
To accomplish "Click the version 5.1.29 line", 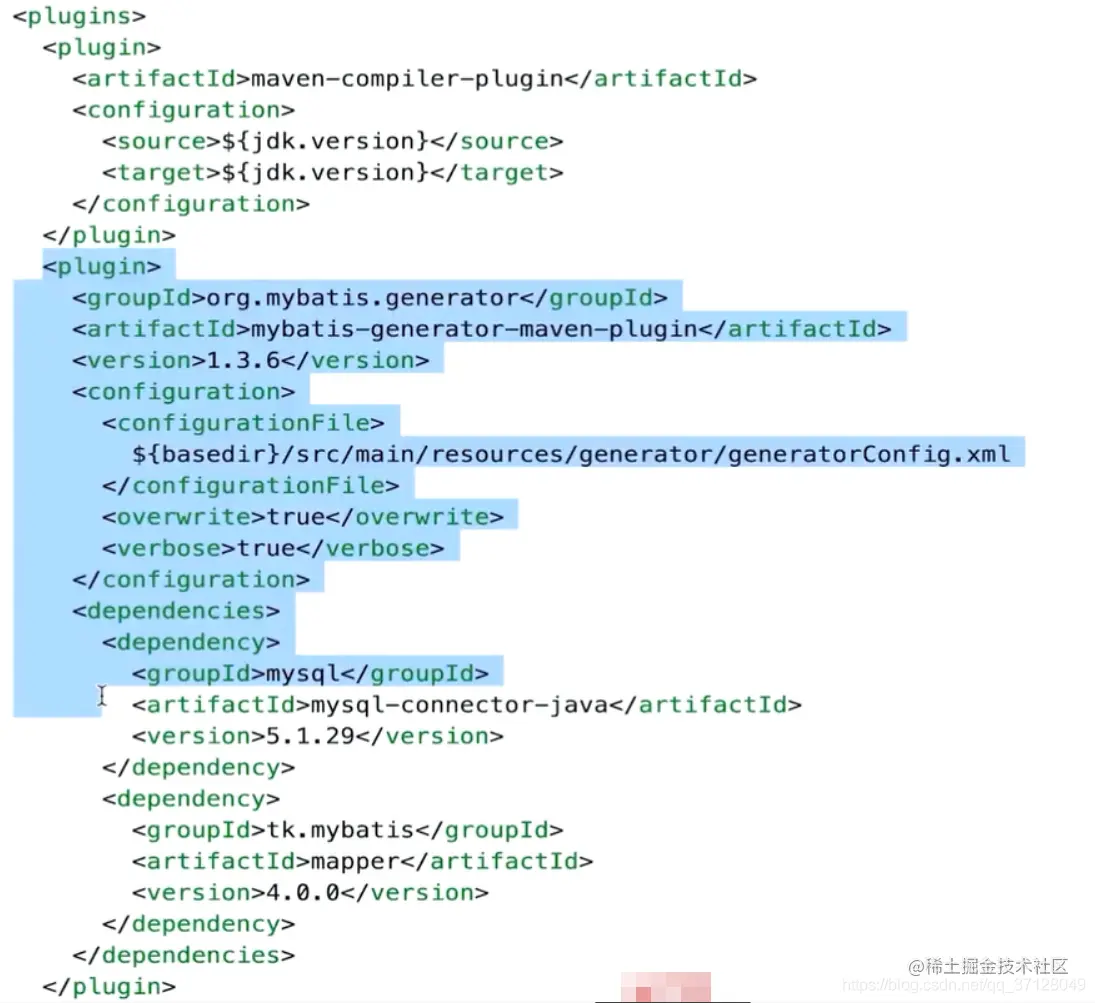I will [x=318, y=736].
